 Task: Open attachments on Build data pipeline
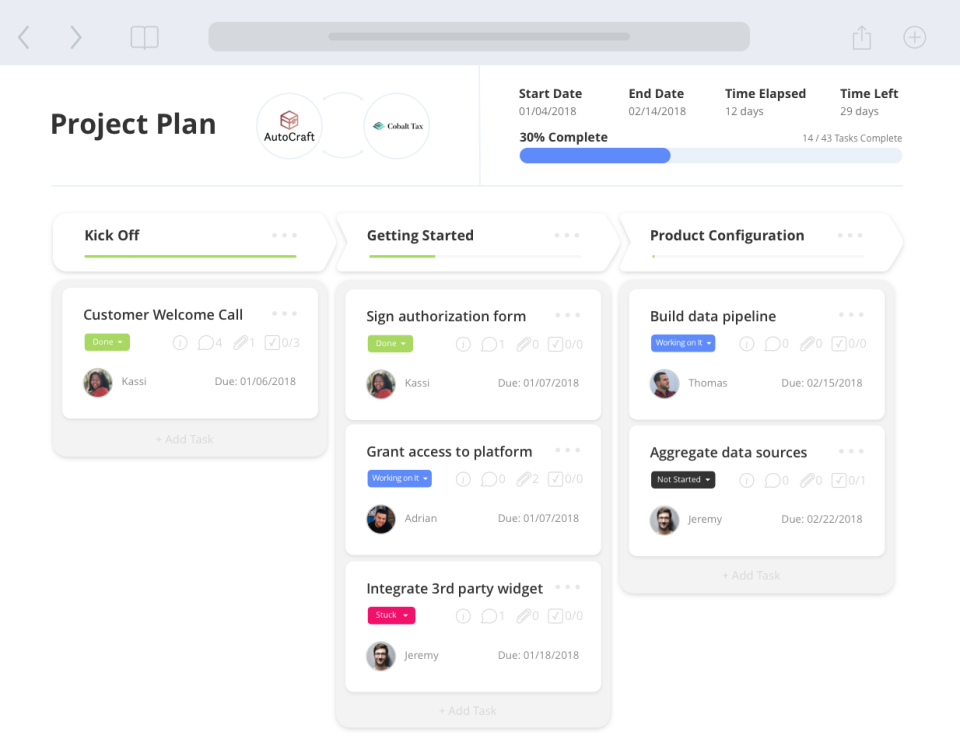coord(811,344)
